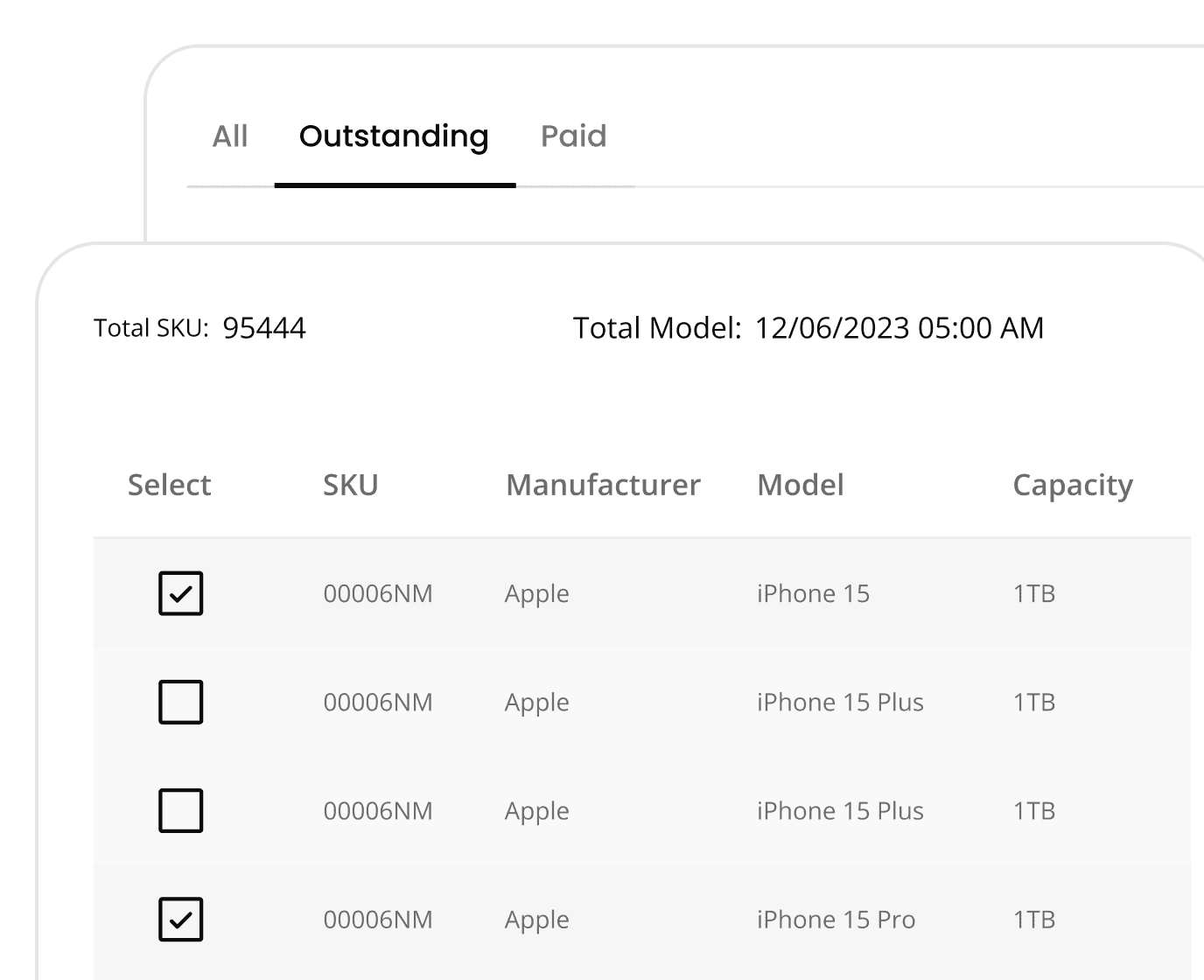Uncheck the checkbox in the iPhone 15 row
The width and height of the screenshot is (1204, 980).
180,593
